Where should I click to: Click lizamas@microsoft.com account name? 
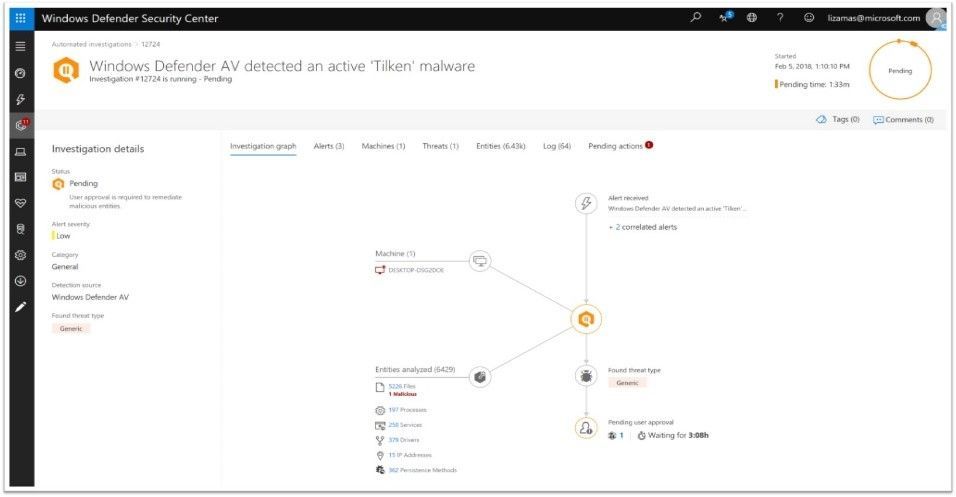874,18
